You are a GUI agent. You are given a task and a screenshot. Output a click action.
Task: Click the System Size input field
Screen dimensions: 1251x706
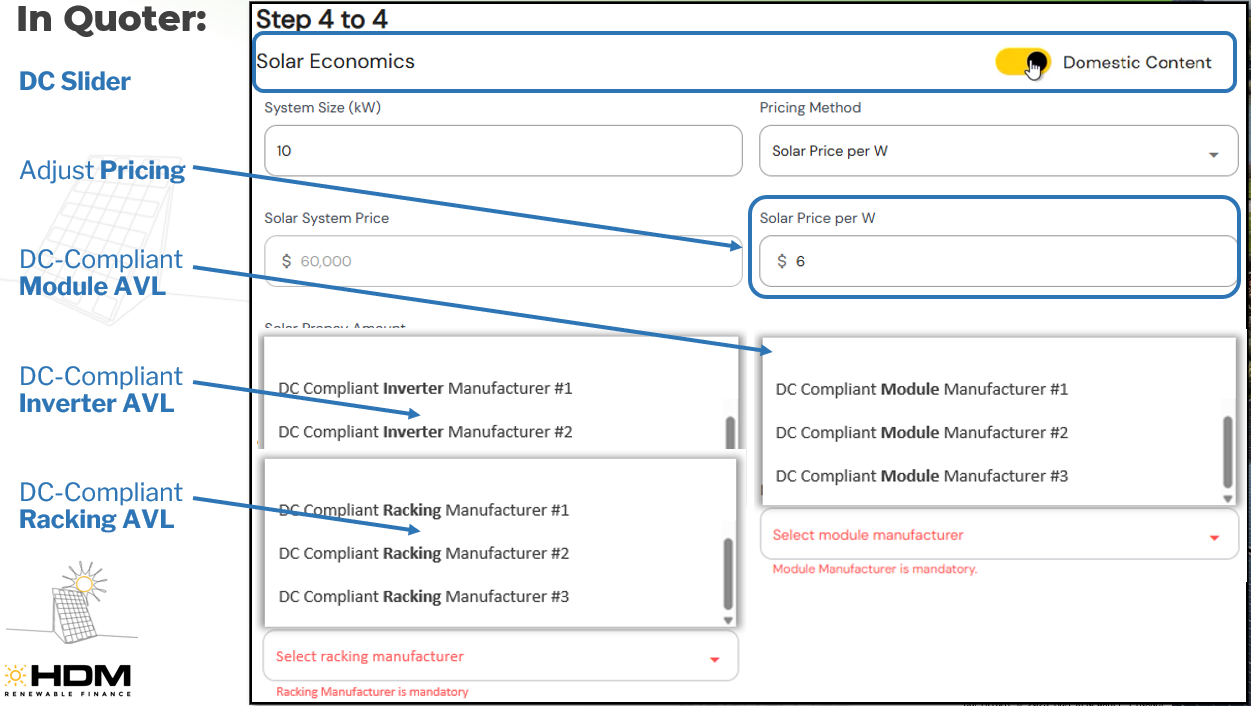pyautogui.click(x=503, y=151)
